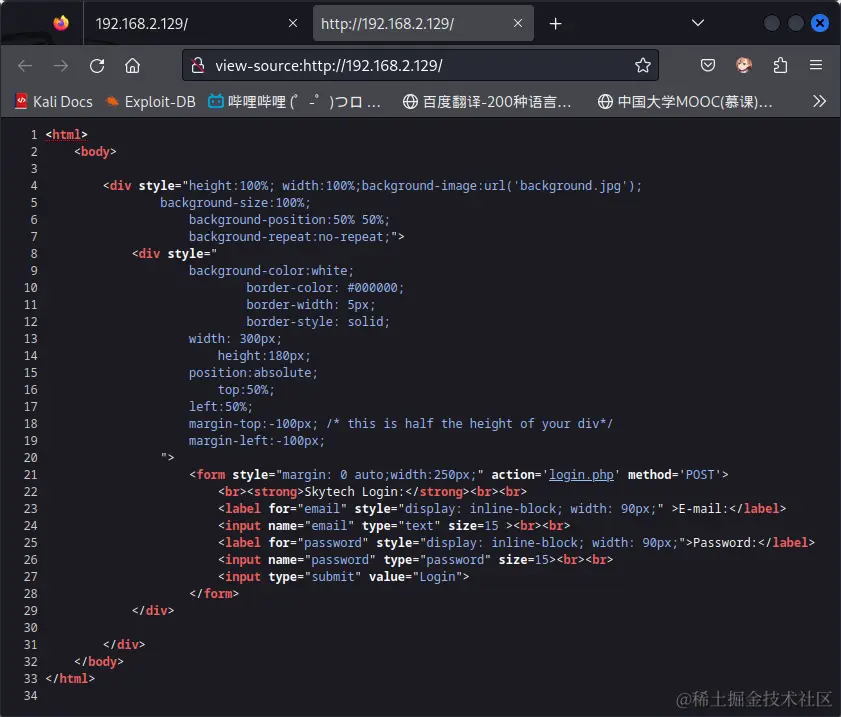841x717 pixels.
Task: Click 'left:50%;' text
Action: tap(220, 406)
